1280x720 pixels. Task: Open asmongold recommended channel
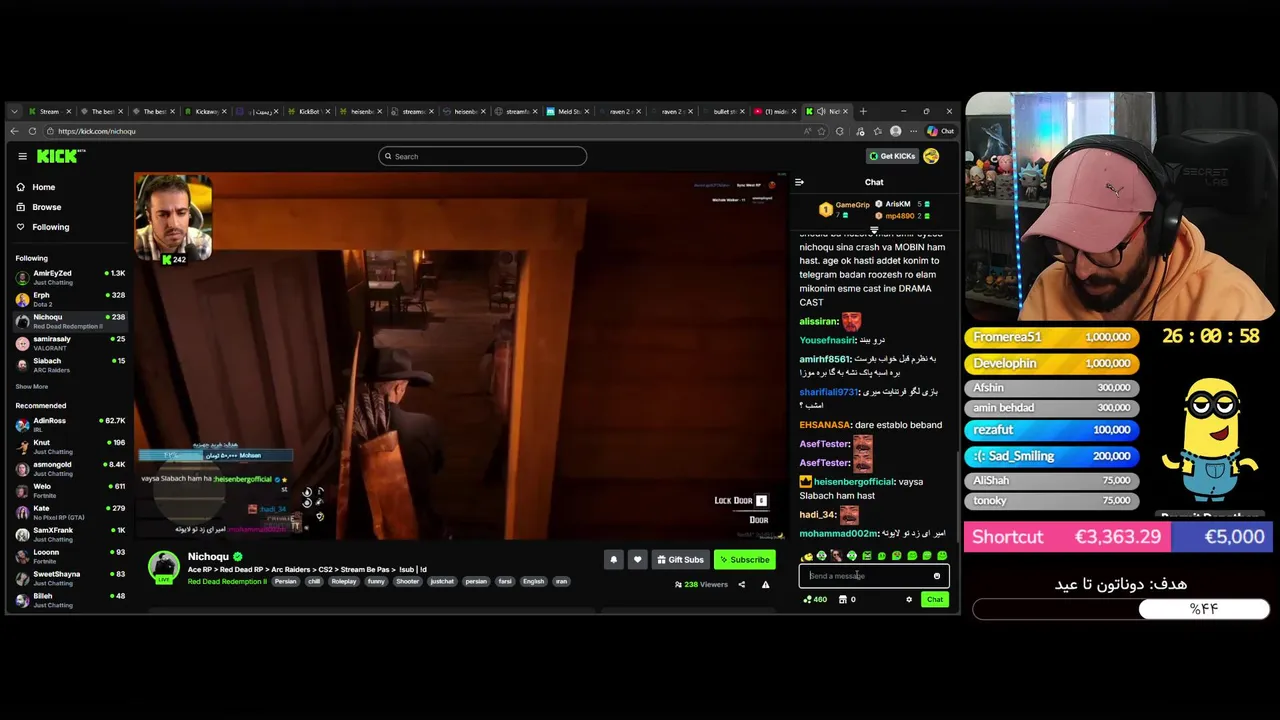pos(70,468)
